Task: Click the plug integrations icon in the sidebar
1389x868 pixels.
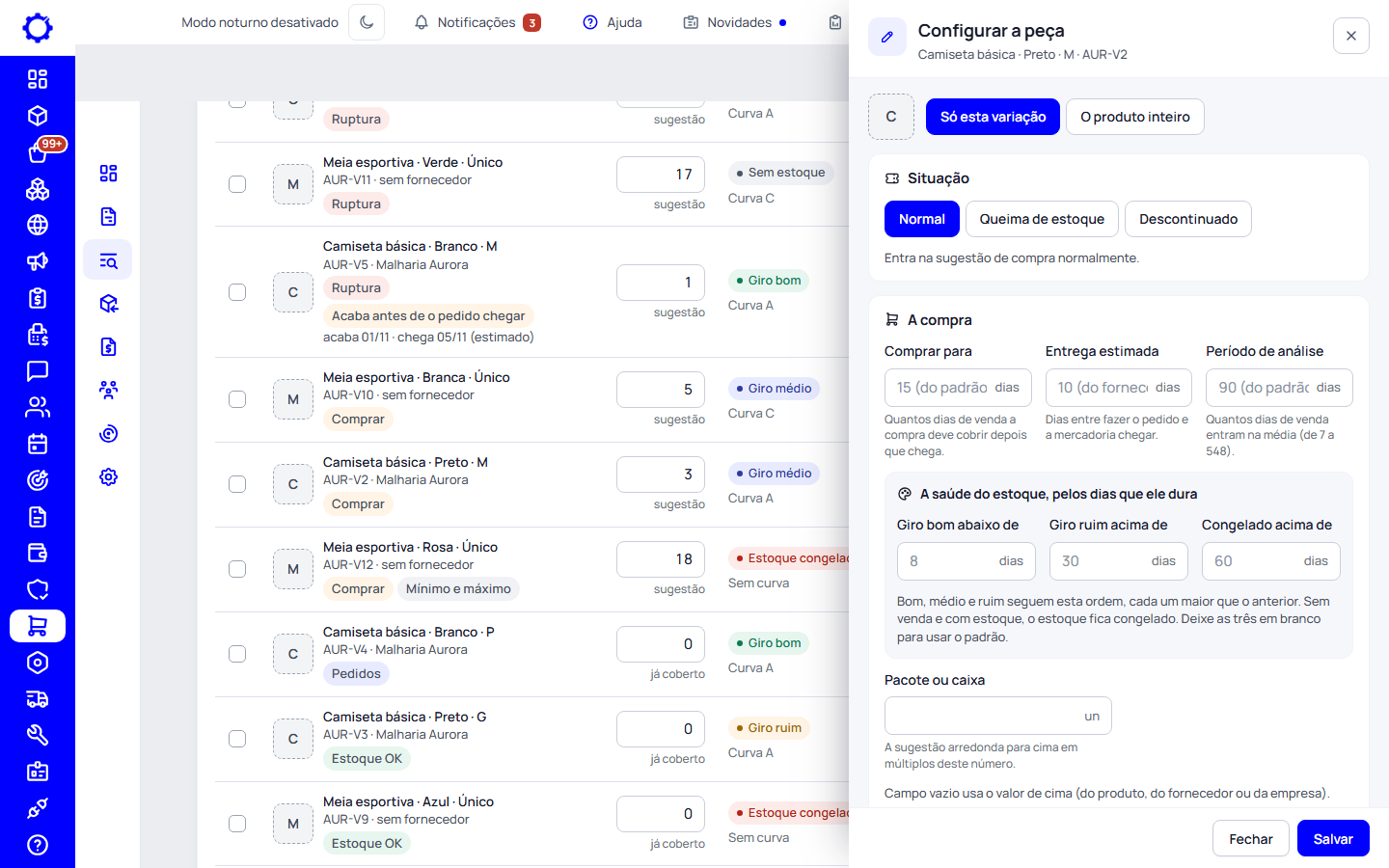Action: 38,808
